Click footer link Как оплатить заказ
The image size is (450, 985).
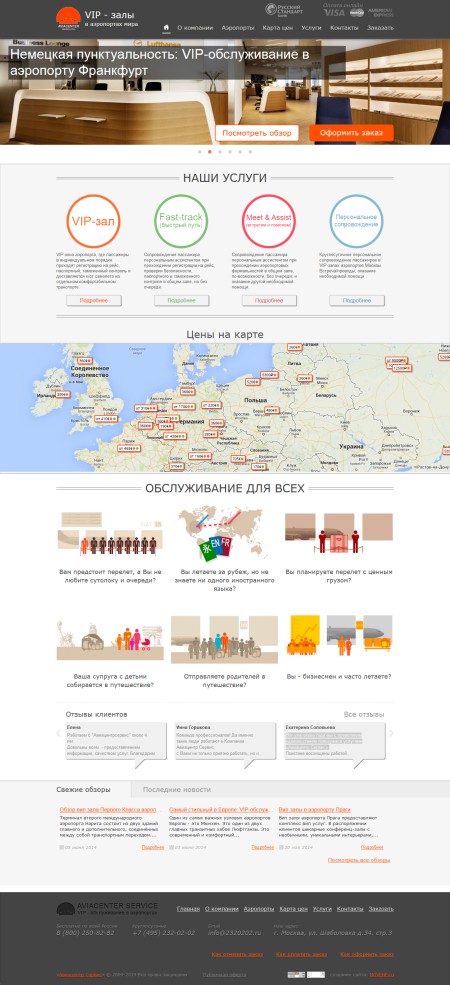pos(302,954)
